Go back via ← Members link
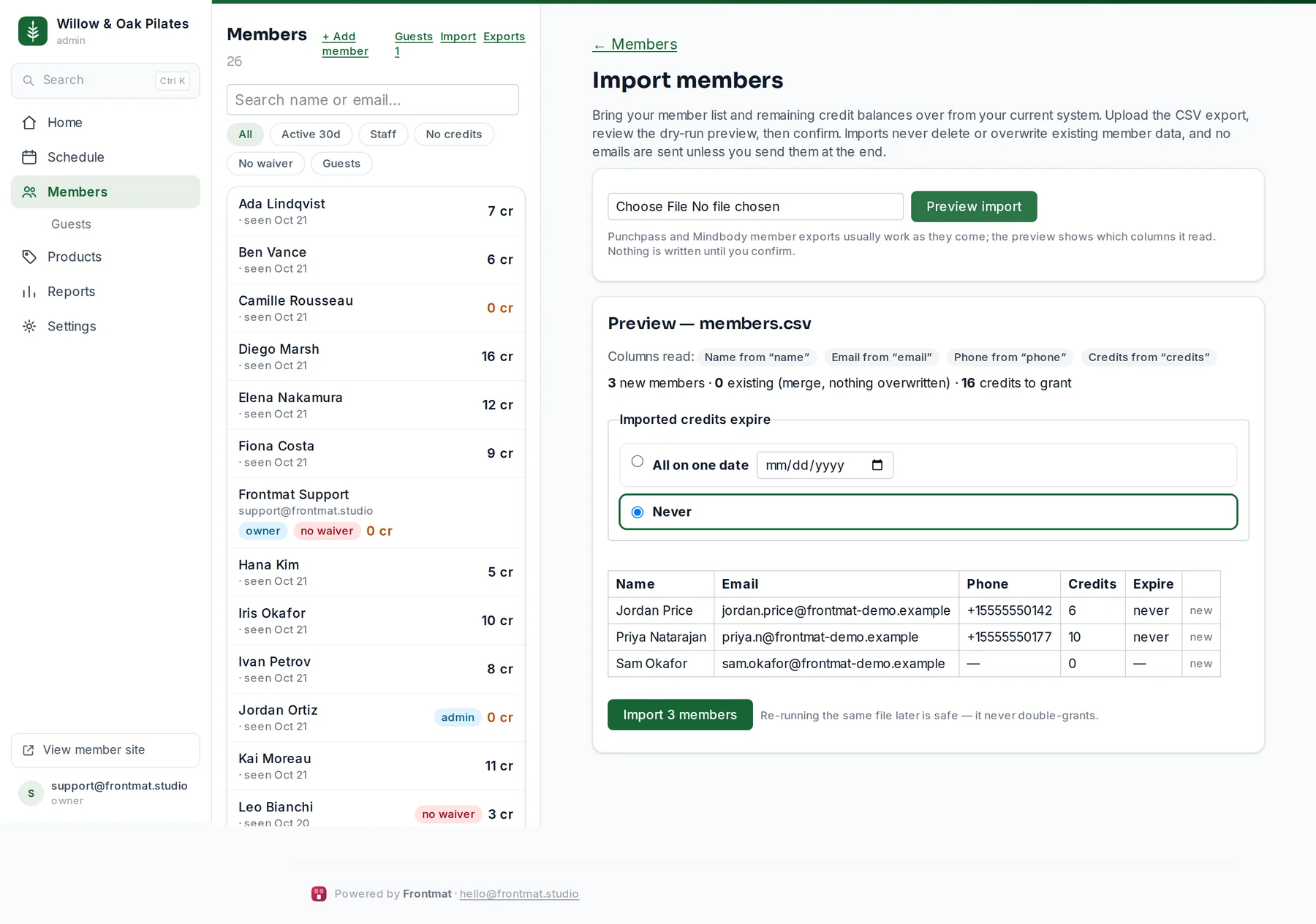Viewport: 1316px width, 924px height. (x=635, y=45)
